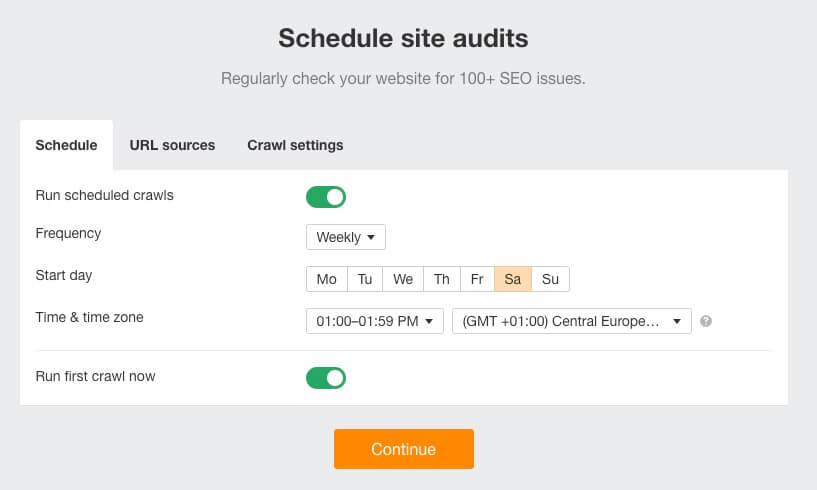
Task: Set start day to Tu
Action: [x=365, y=279]
